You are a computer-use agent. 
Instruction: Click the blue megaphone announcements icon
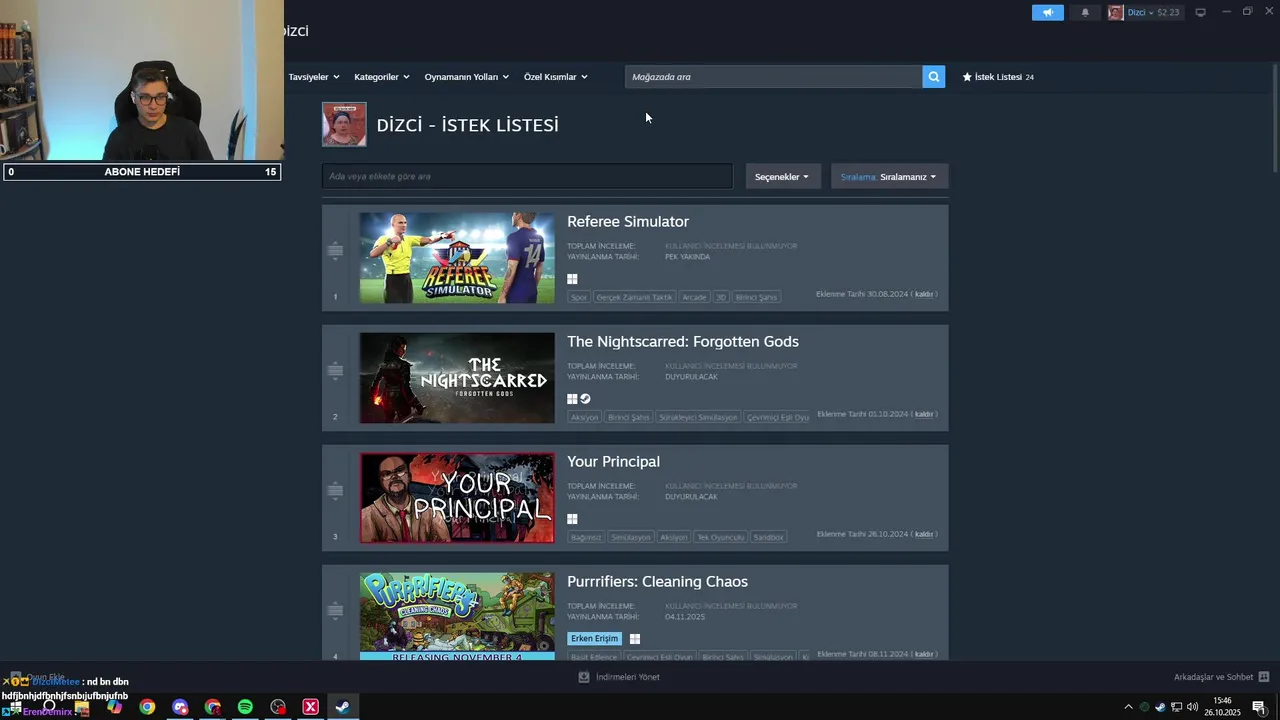click(x=1047, y=13)
